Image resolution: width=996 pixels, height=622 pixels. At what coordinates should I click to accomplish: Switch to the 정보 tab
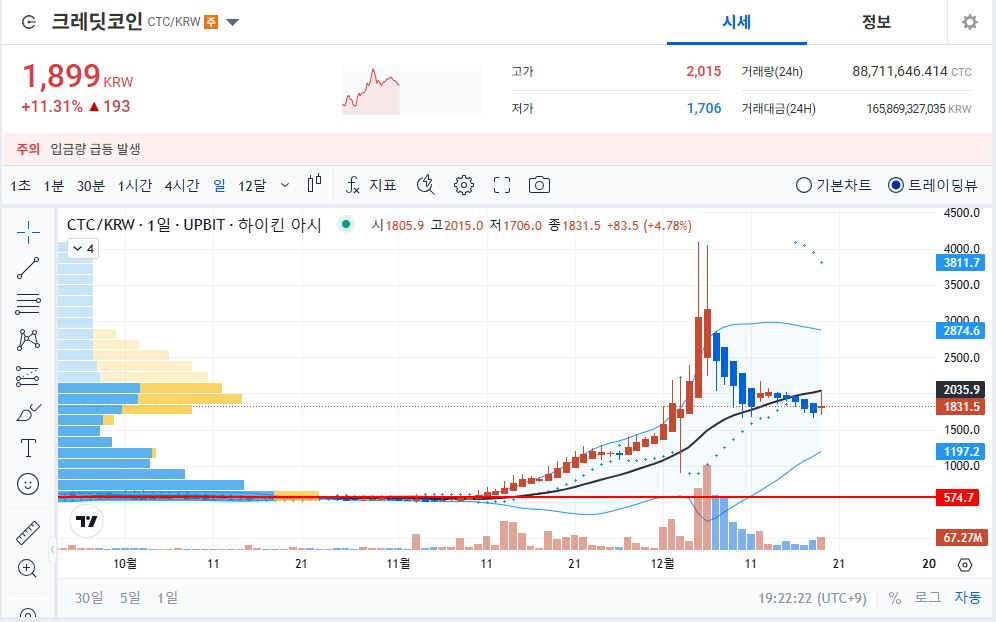[876, 22]
